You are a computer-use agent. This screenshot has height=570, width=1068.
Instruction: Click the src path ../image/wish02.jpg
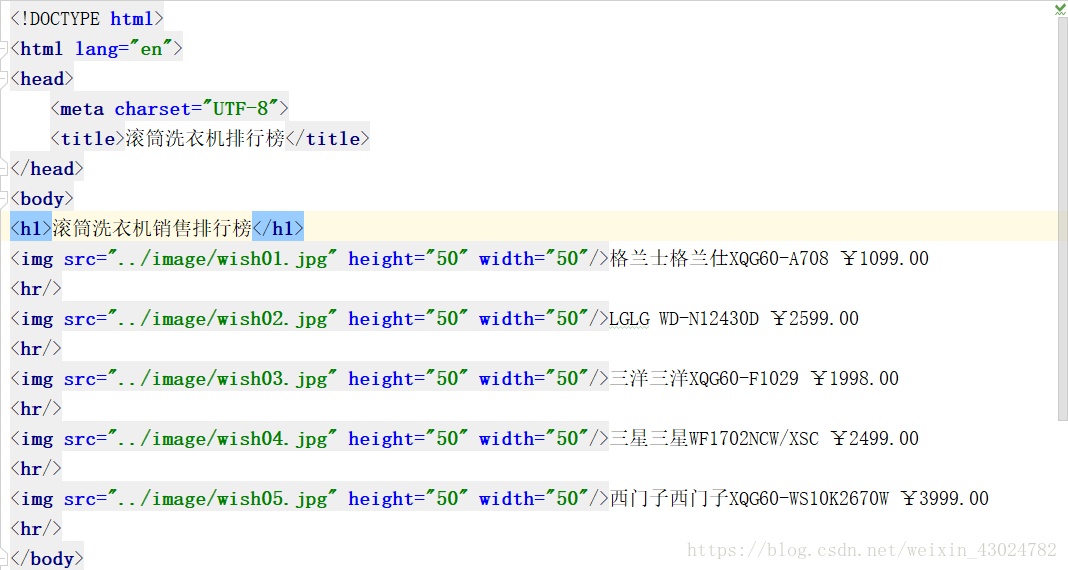coord(222,319)
